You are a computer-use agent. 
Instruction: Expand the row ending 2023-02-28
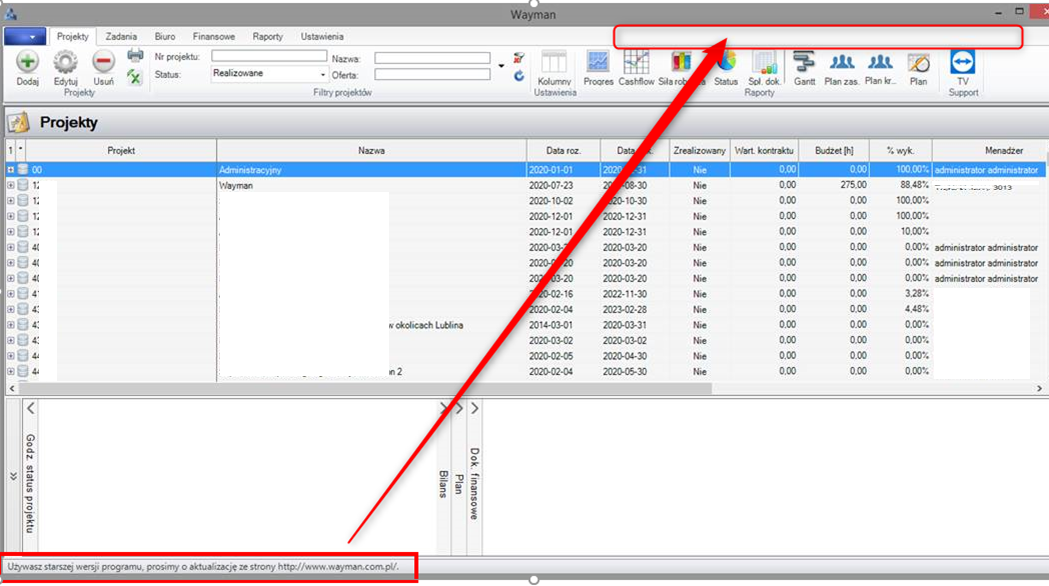click(11, 310)
